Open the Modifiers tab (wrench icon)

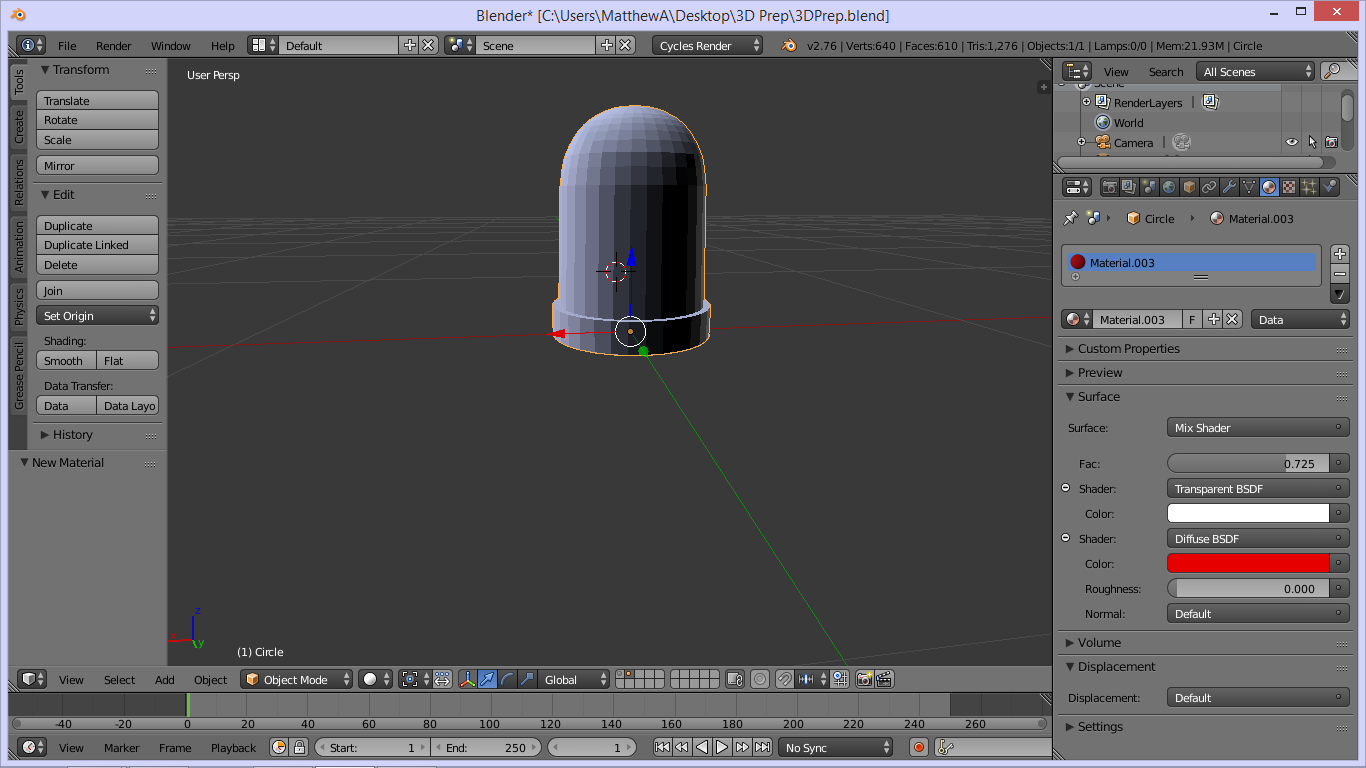point(1229,187)
